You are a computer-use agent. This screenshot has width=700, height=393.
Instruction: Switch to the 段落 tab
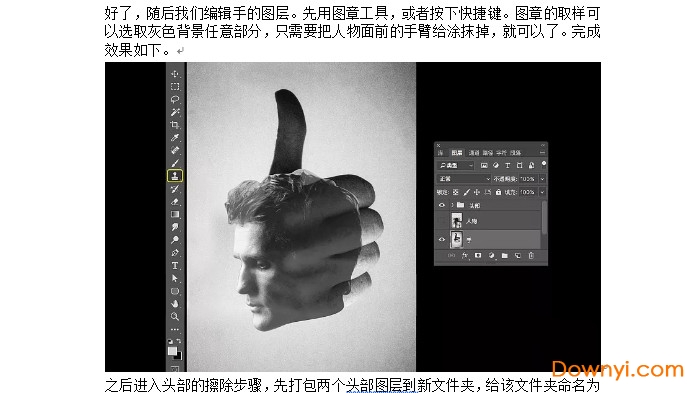coord(515,152)
